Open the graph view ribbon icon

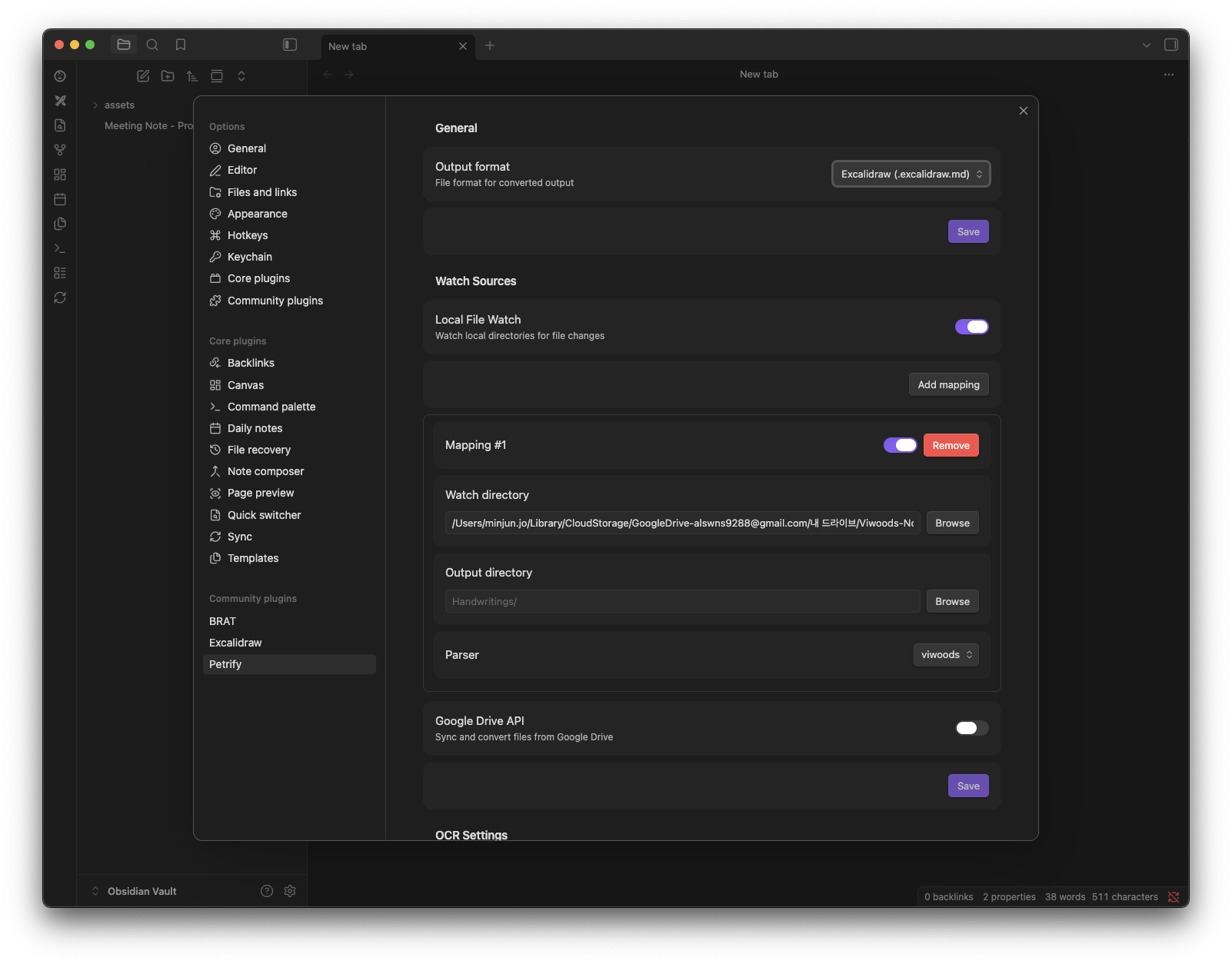[x=60, y=150]
